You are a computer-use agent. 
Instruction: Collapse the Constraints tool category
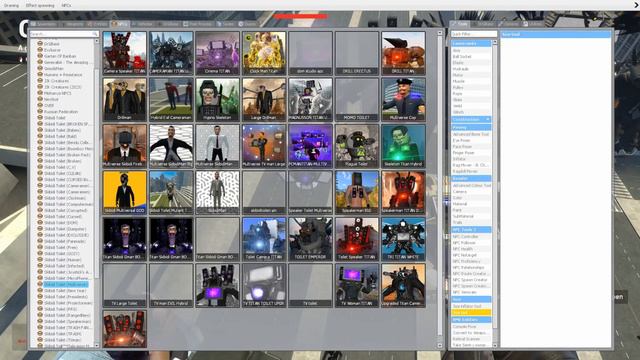[x=471, y=43]
